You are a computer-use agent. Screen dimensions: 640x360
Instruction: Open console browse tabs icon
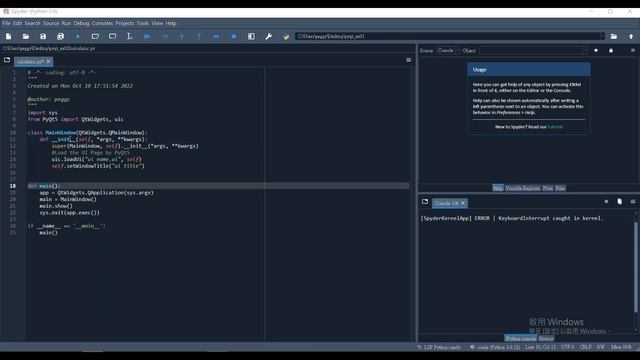click(425, 202)
